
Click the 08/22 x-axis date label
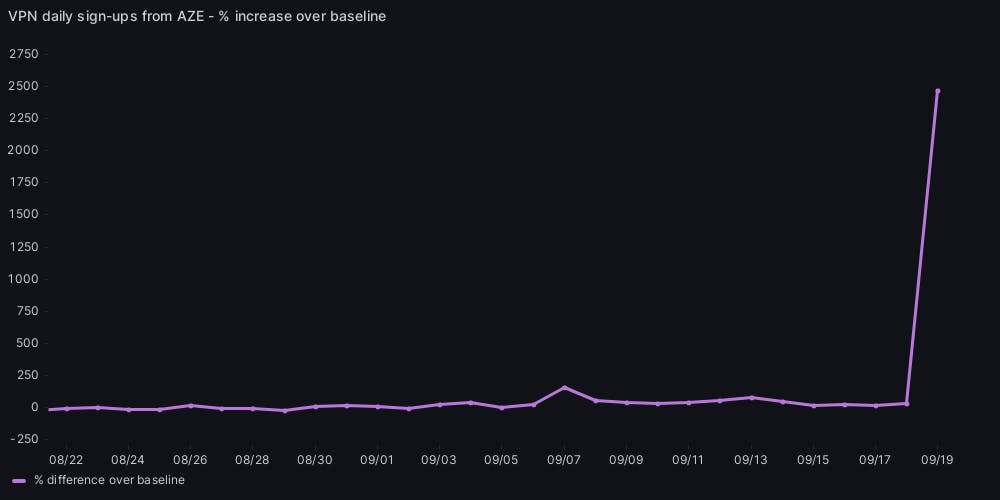point(66,460)
